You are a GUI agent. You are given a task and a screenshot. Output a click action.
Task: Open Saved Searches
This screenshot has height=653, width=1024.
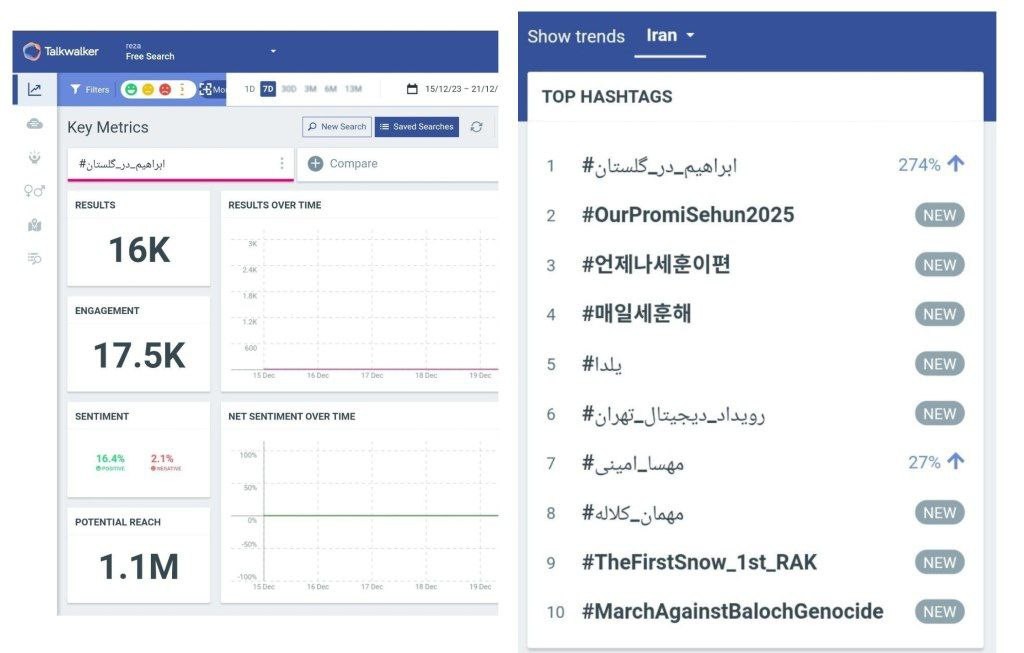point(417,127)
